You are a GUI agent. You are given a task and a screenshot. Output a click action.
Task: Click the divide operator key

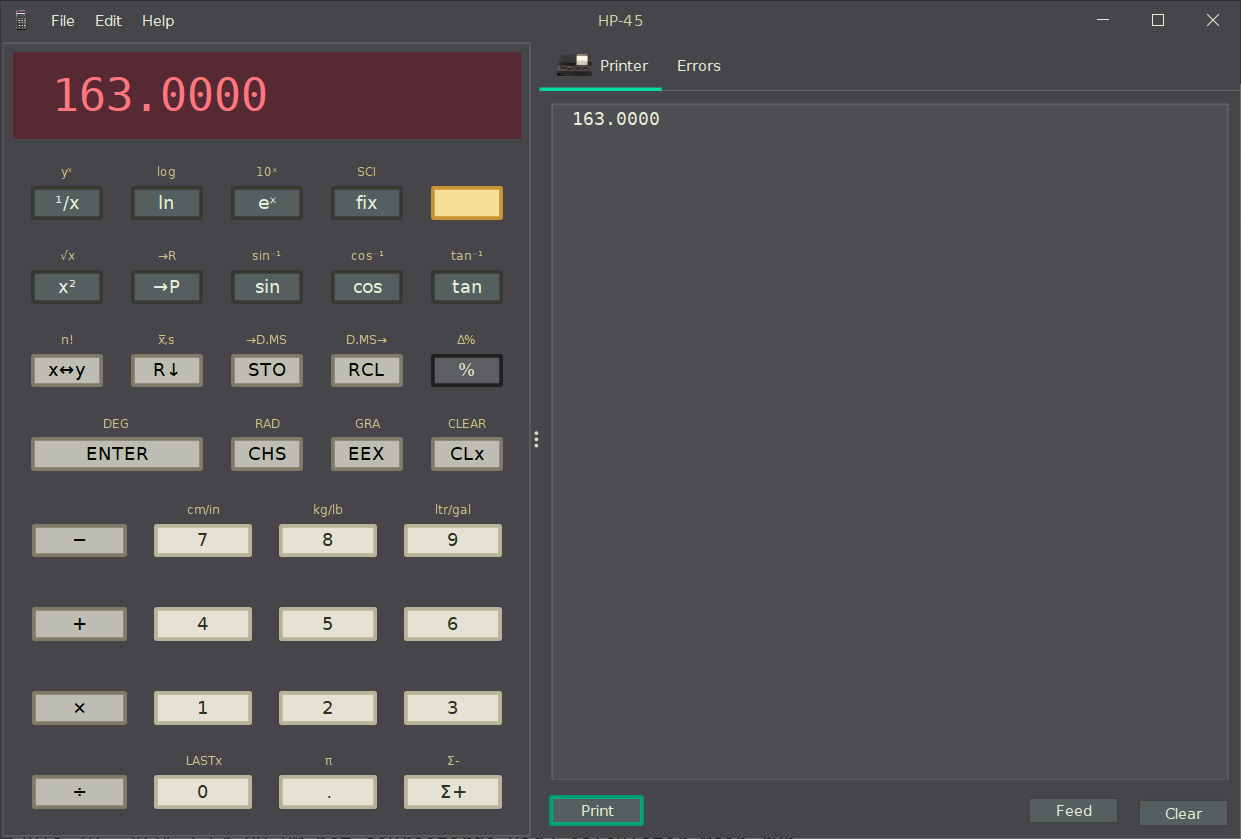80,792
